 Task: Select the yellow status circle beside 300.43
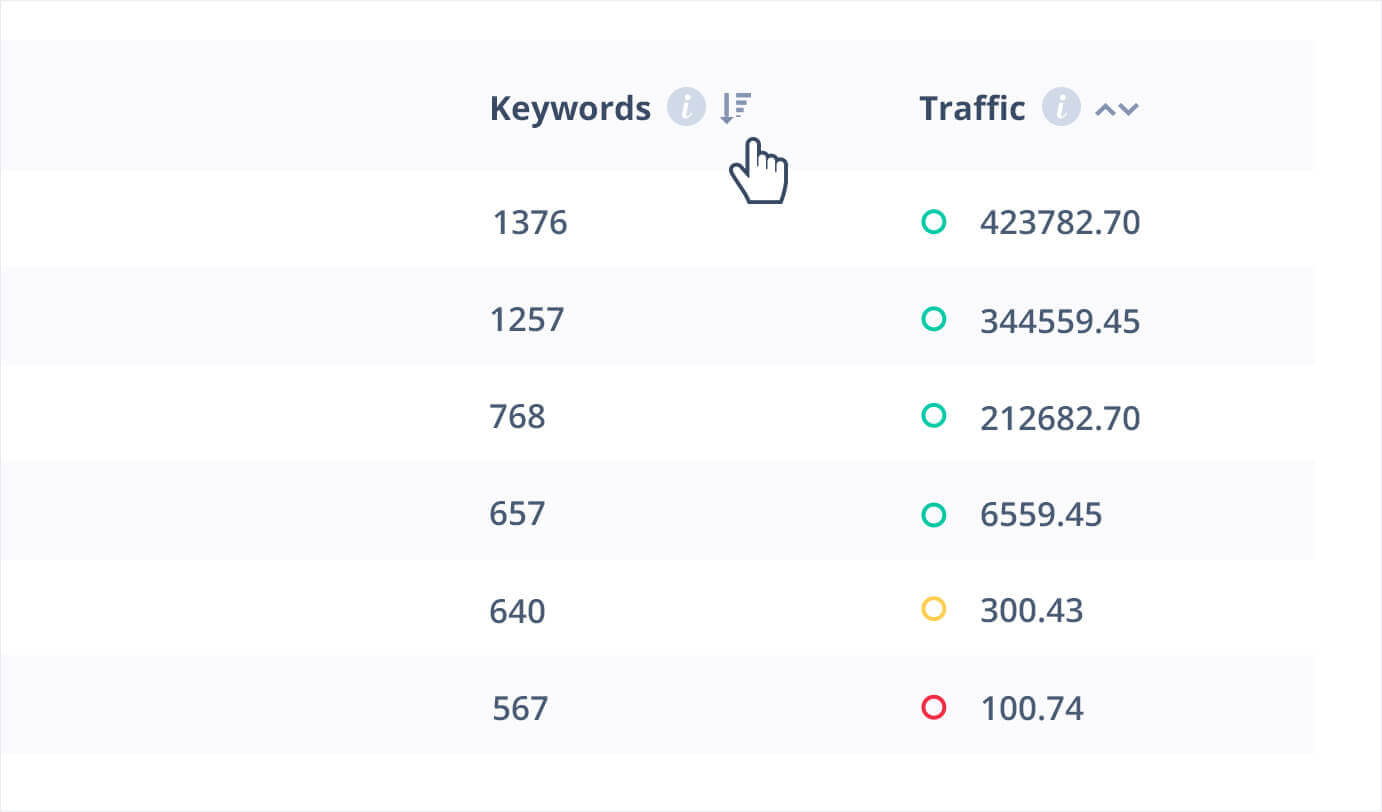(933, 609)
